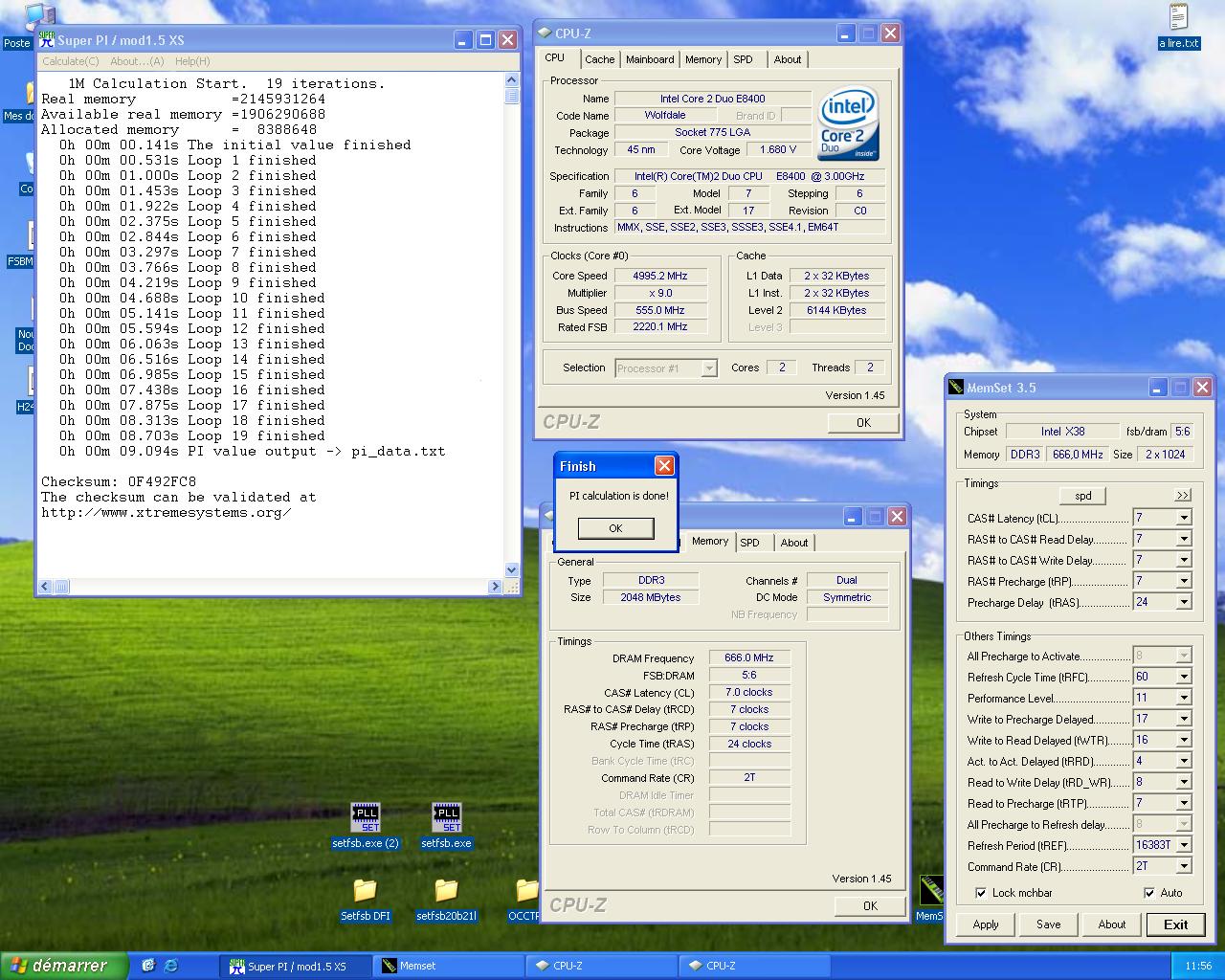Click Save button in MemSet
Viewport: 1225px width, 980px height.
tap(1048, 924)
